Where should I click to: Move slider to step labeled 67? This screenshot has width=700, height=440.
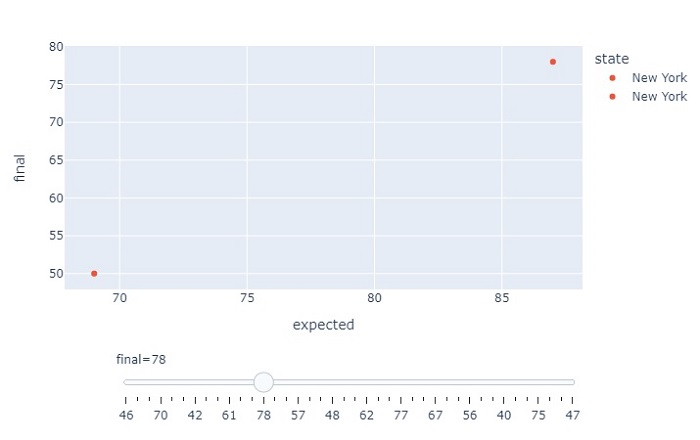point(436,382)
